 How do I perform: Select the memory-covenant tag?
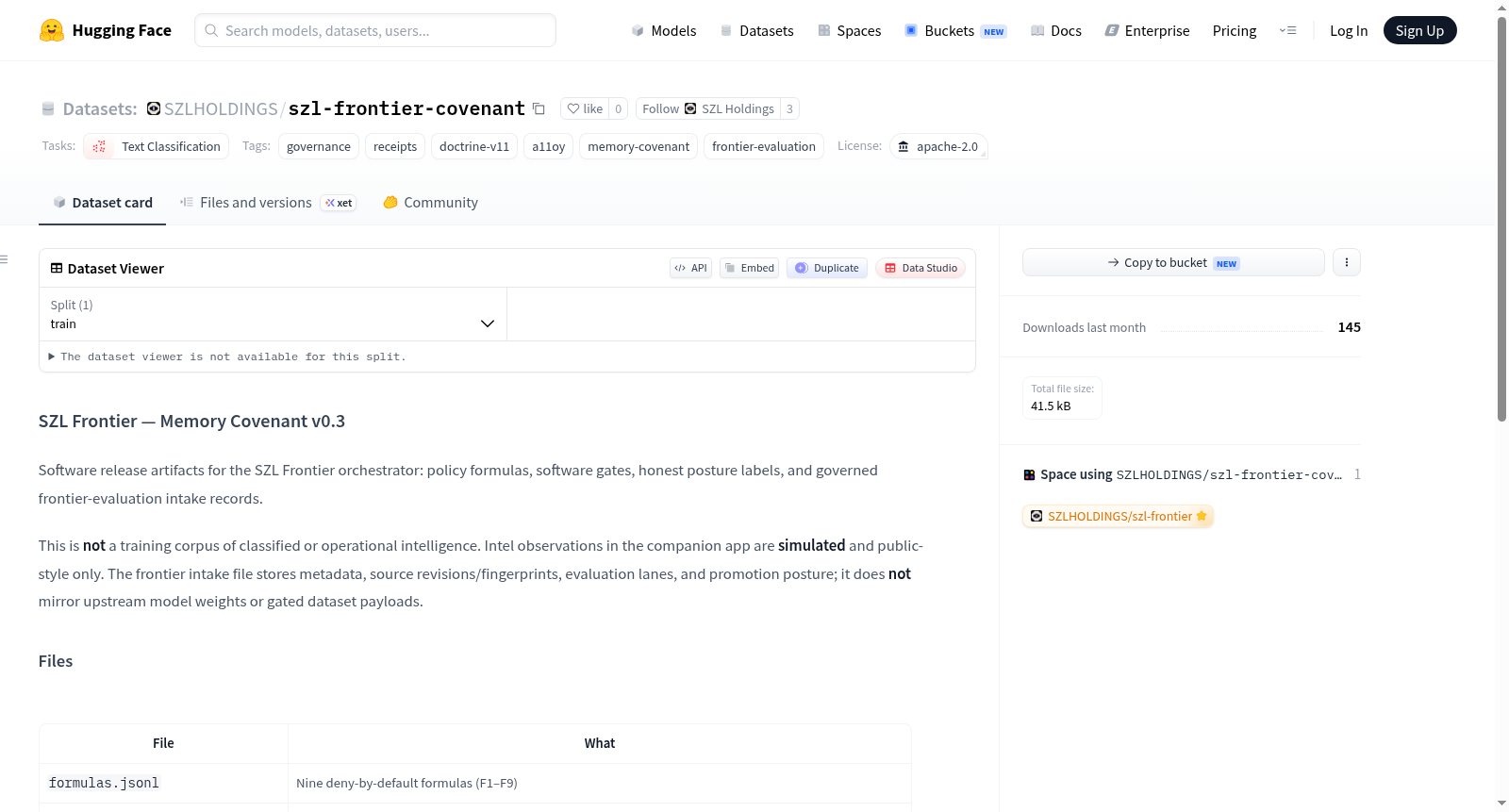pyautogui.click(x=638, y=146)
